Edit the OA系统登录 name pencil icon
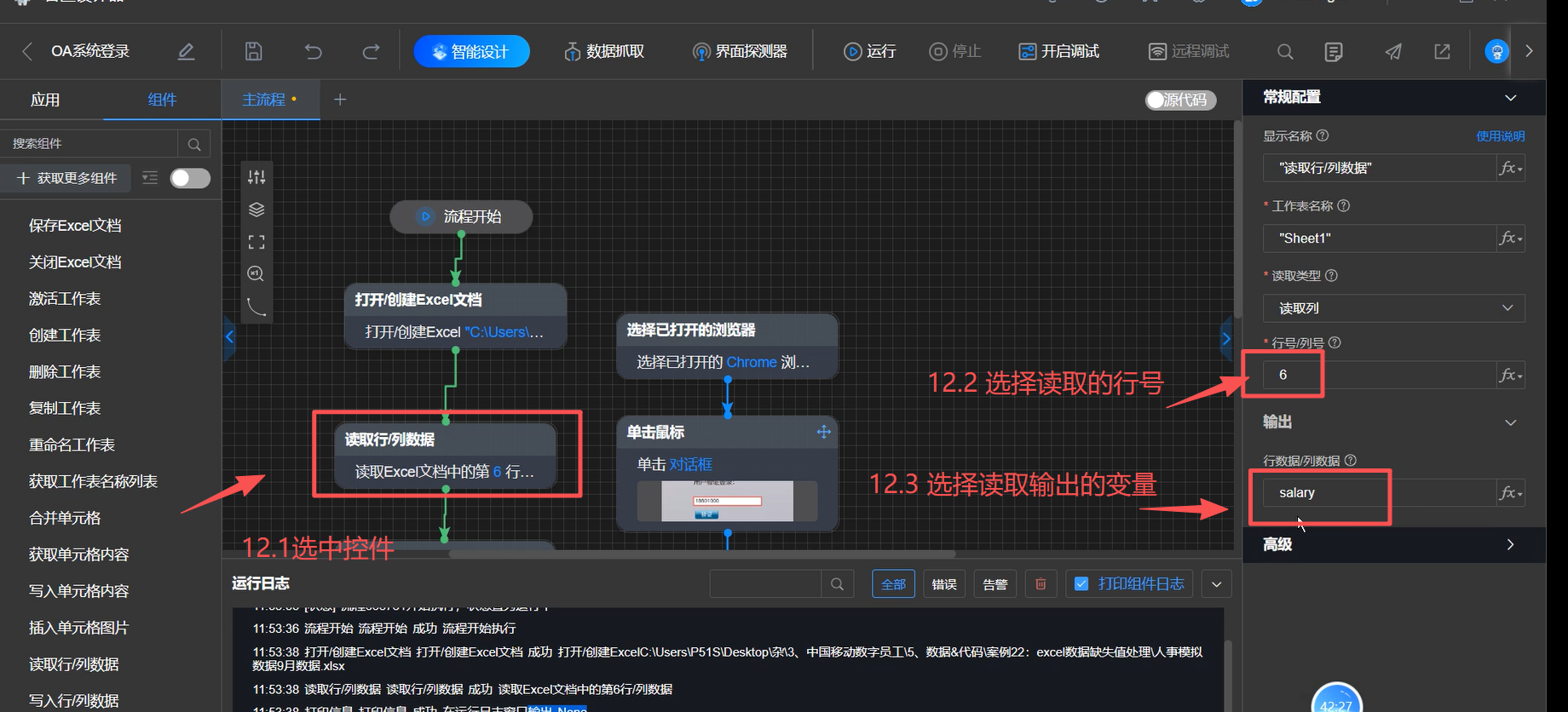 pos(186,51)
